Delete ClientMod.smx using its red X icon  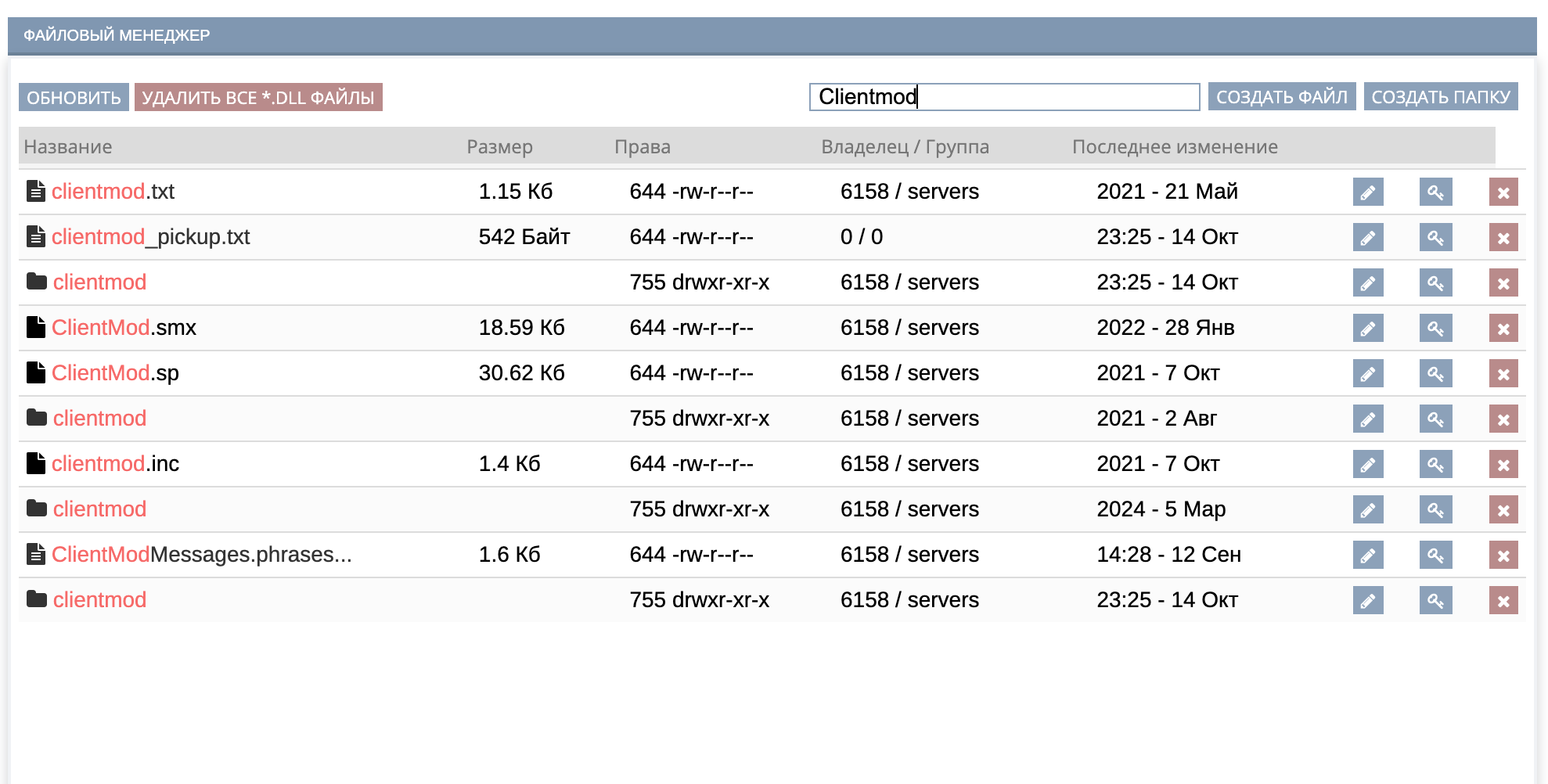click(x=1503, y=328)
